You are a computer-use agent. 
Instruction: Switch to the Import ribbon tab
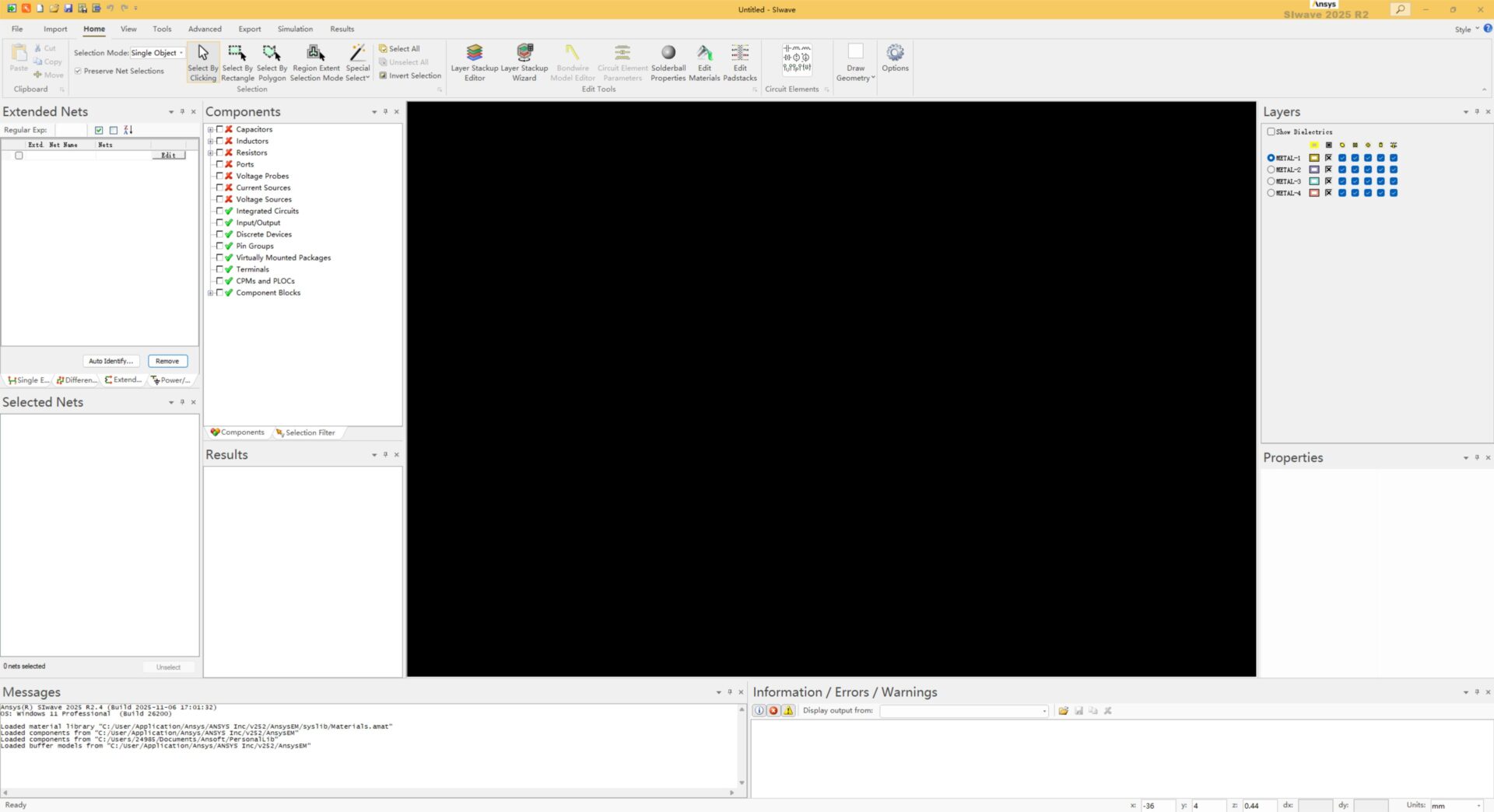55,29
